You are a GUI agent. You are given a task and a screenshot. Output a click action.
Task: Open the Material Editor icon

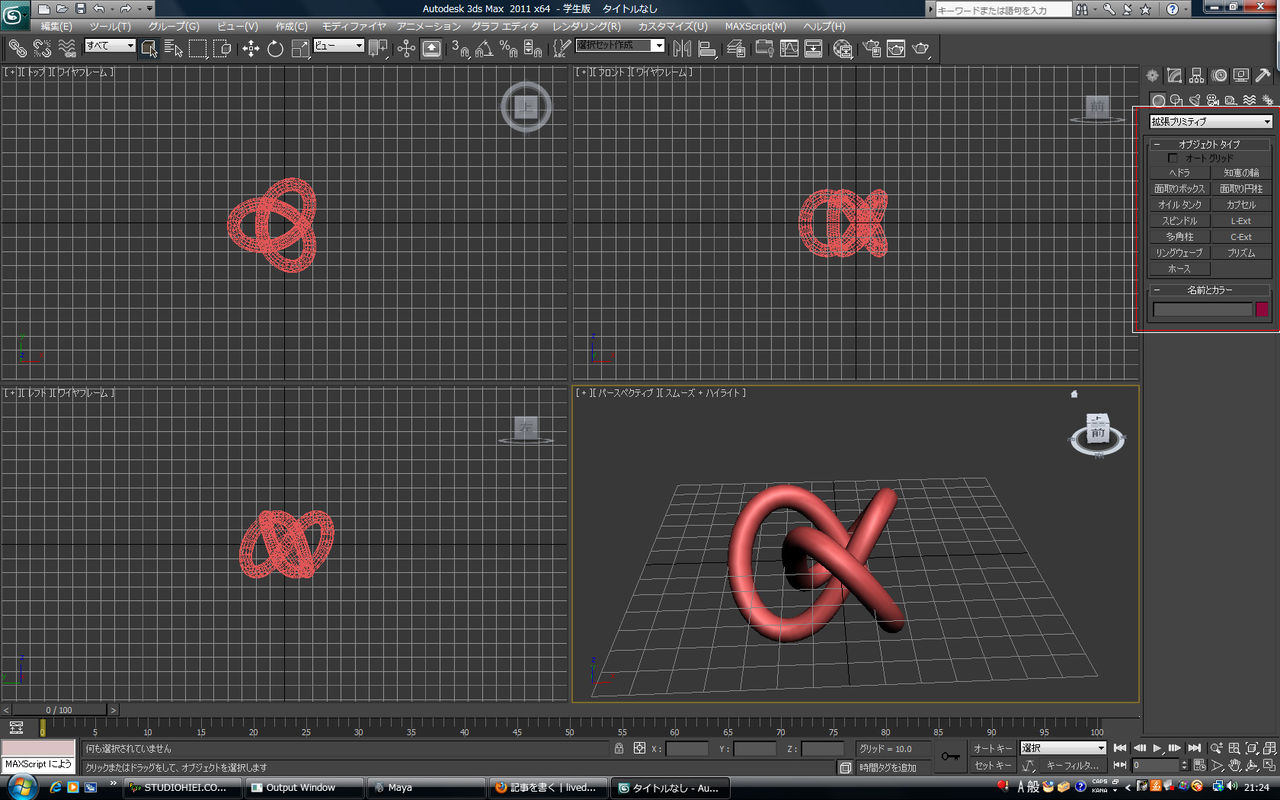(x=843, y=48)
